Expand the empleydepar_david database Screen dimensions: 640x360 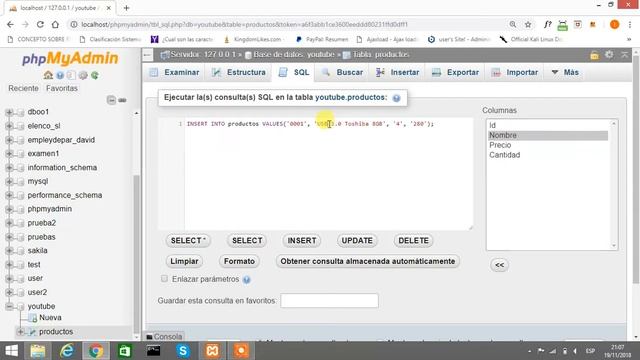(9, 140)
